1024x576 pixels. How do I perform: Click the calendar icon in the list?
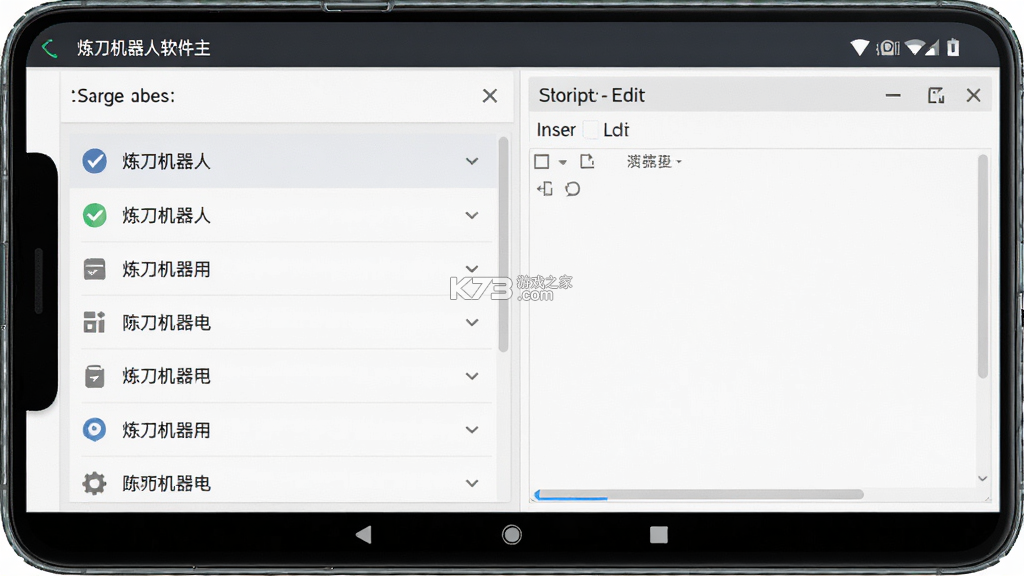pos(95,268)
